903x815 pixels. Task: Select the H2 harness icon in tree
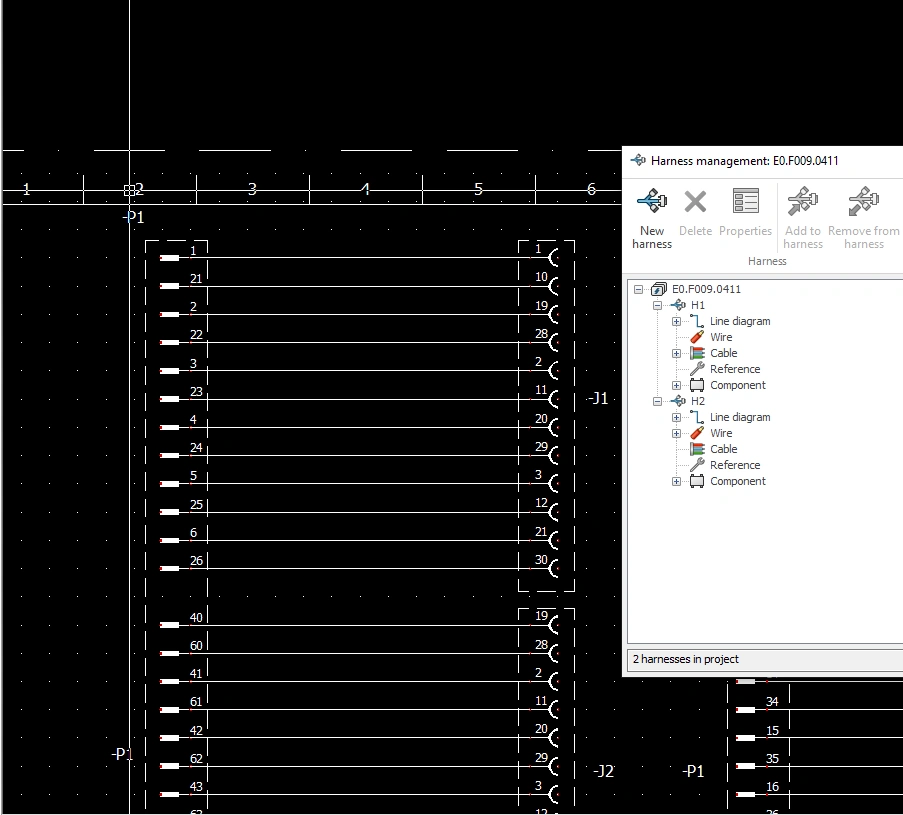(678, 401)
